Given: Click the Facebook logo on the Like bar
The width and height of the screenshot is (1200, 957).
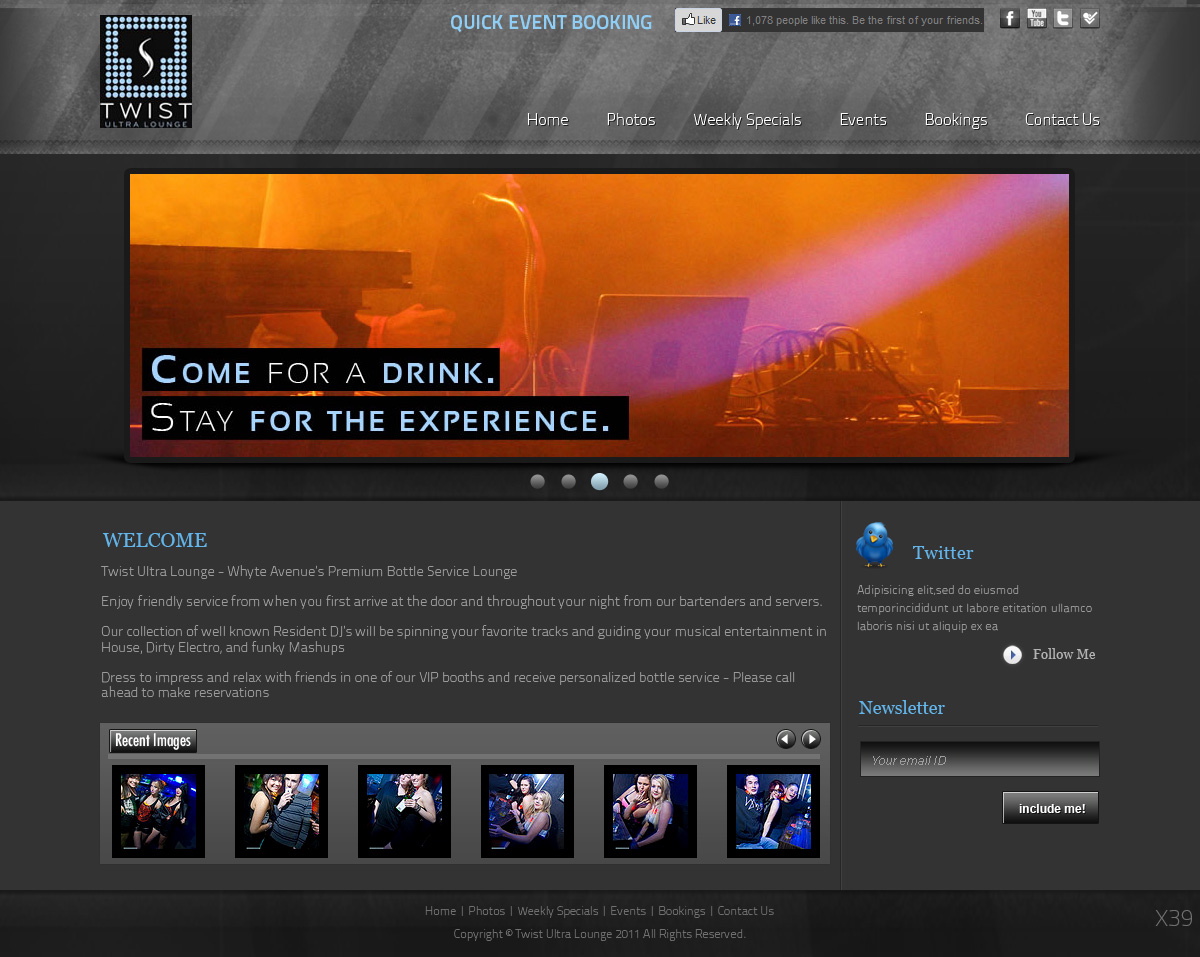Looking at the screenshot, I should 734,19.
